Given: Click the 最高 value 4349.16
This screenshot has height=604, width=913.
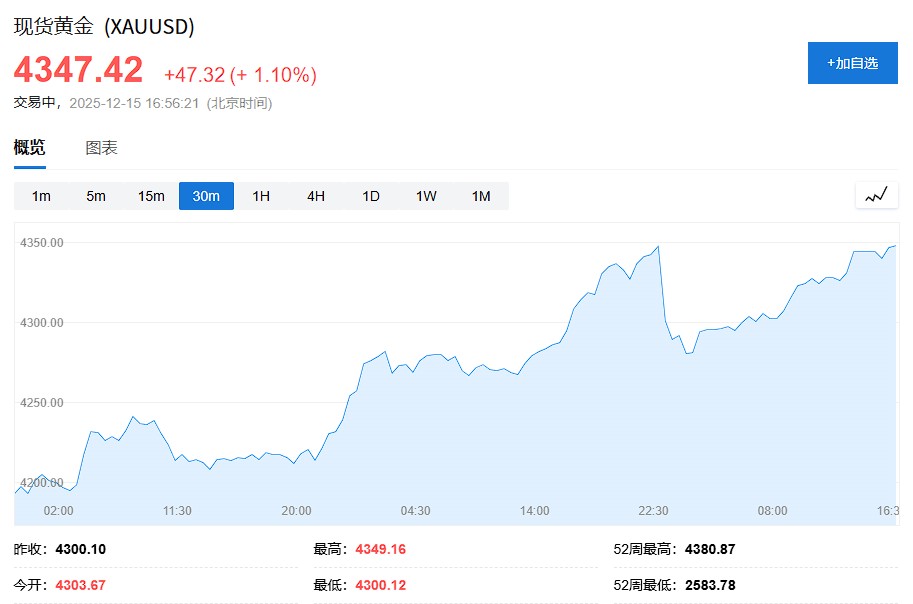Looking at the screenshot, I should coord(380,549).
